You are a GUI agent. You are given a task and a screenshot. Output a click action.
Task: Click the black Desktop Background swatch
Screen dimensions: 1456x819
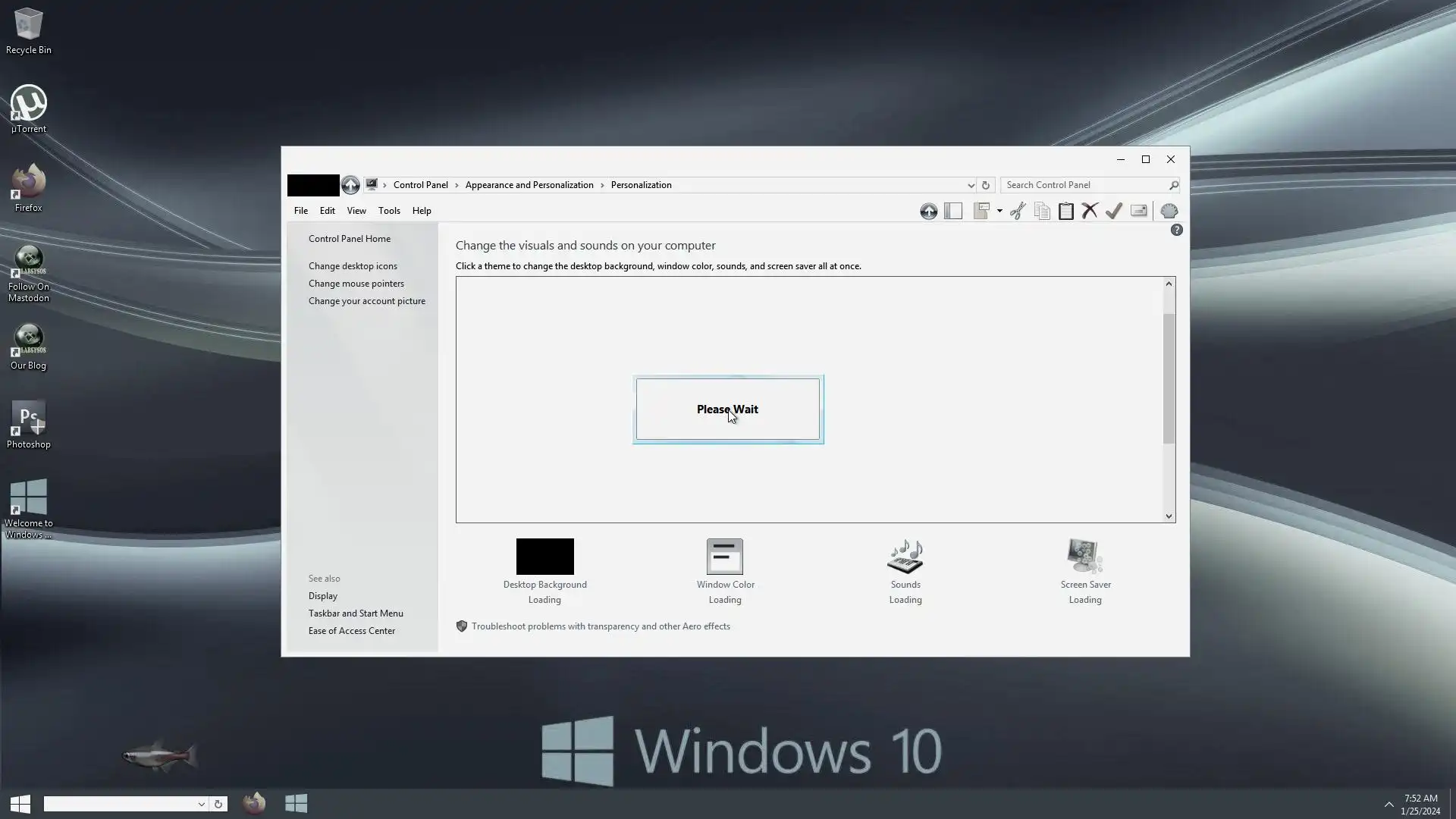[544, 557]
